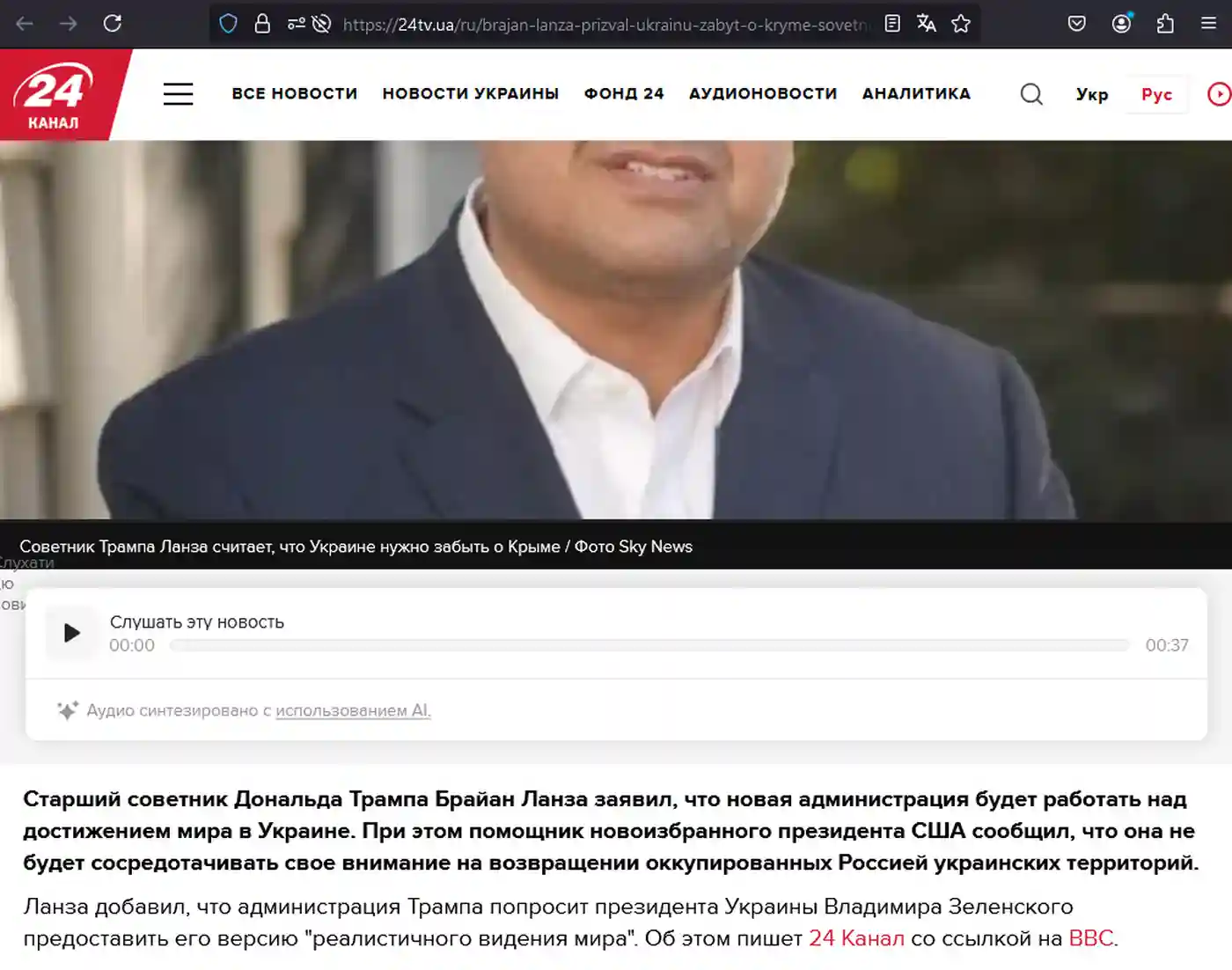The width and height of the screenshot is (1232, 970).
Task: Click the translate page icon in the toolbar
Action: coord(926,24)
